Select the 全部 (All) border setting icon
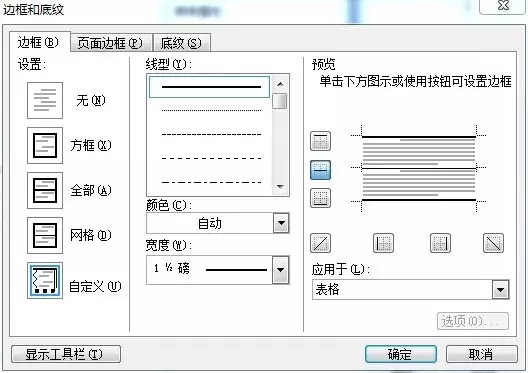This screenshot has height=373, width=528. [x=45, y=190]
